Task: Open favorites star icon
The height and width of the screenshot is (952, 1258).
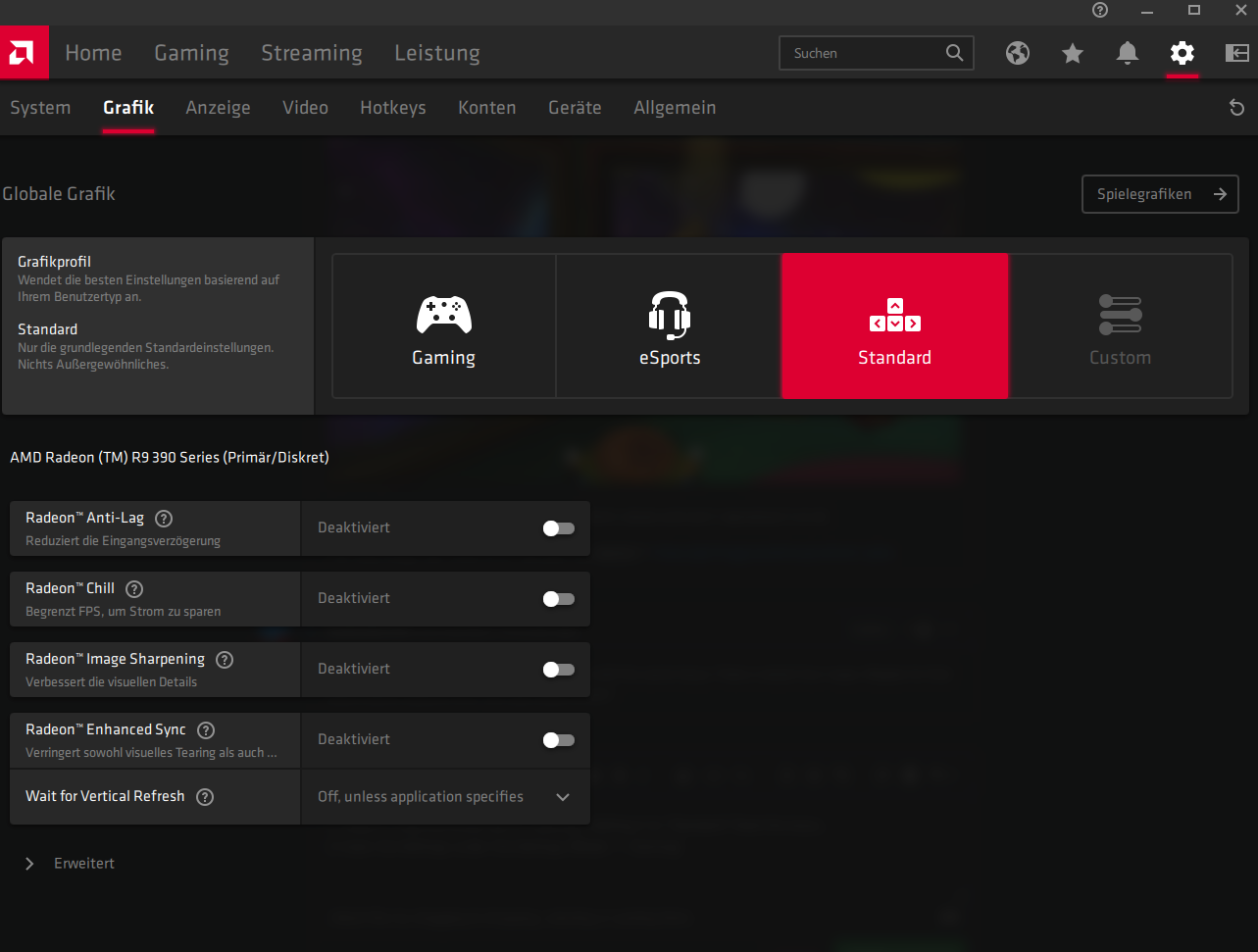Action: tap(1073, 53)
